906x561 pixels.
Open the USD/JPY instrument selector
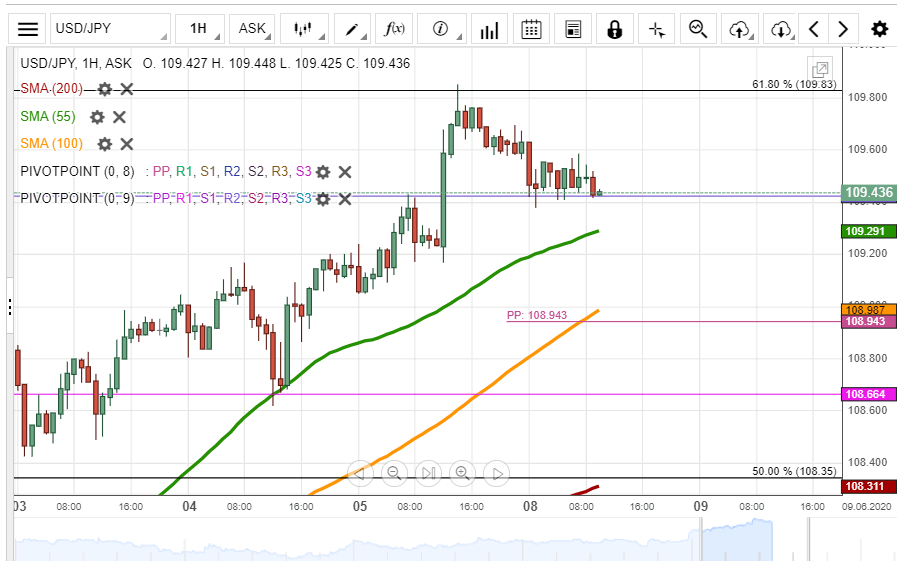[110, 29]
